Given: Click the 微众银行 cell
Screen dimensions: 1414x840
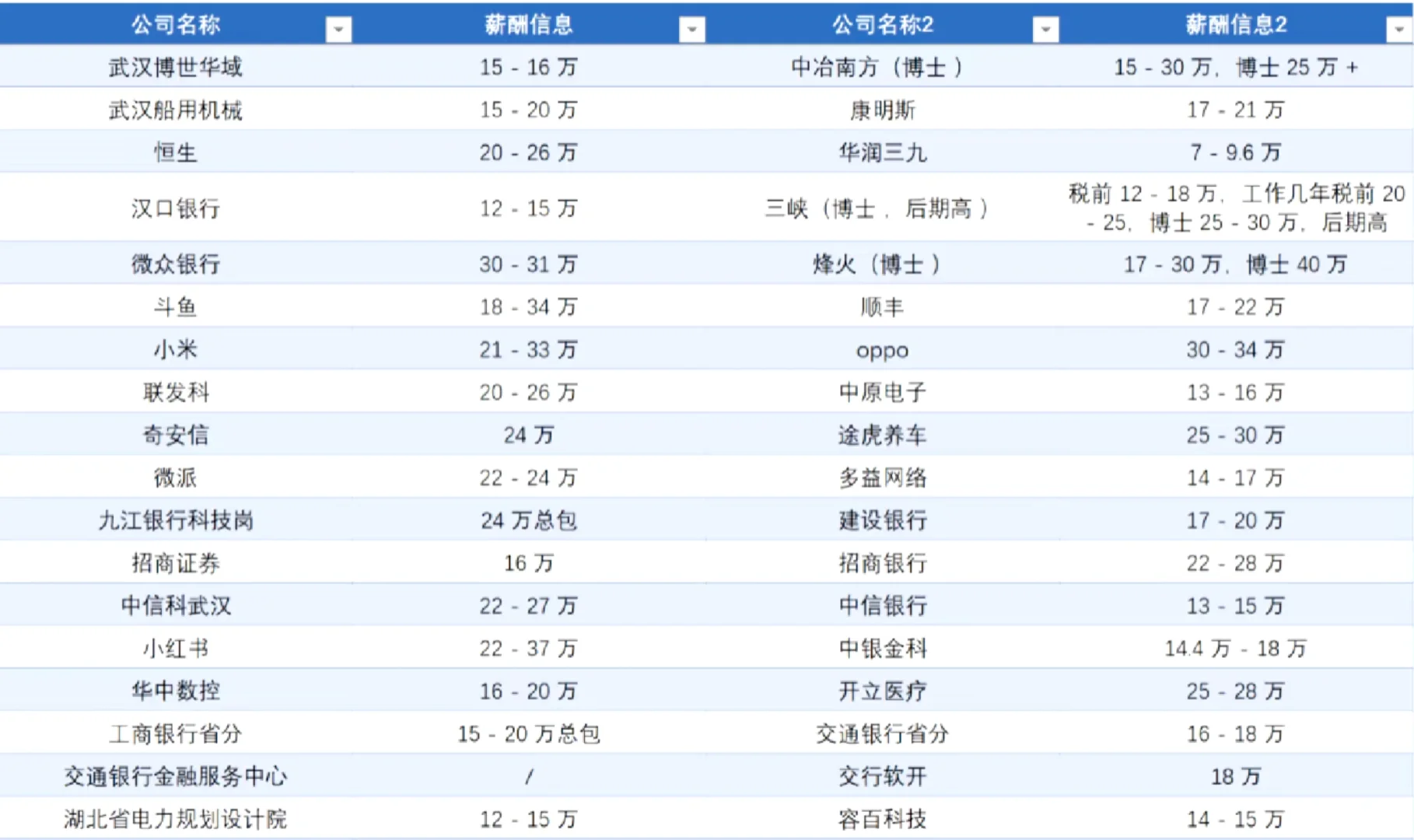Looking at the screenshot, I should (176, 264).
